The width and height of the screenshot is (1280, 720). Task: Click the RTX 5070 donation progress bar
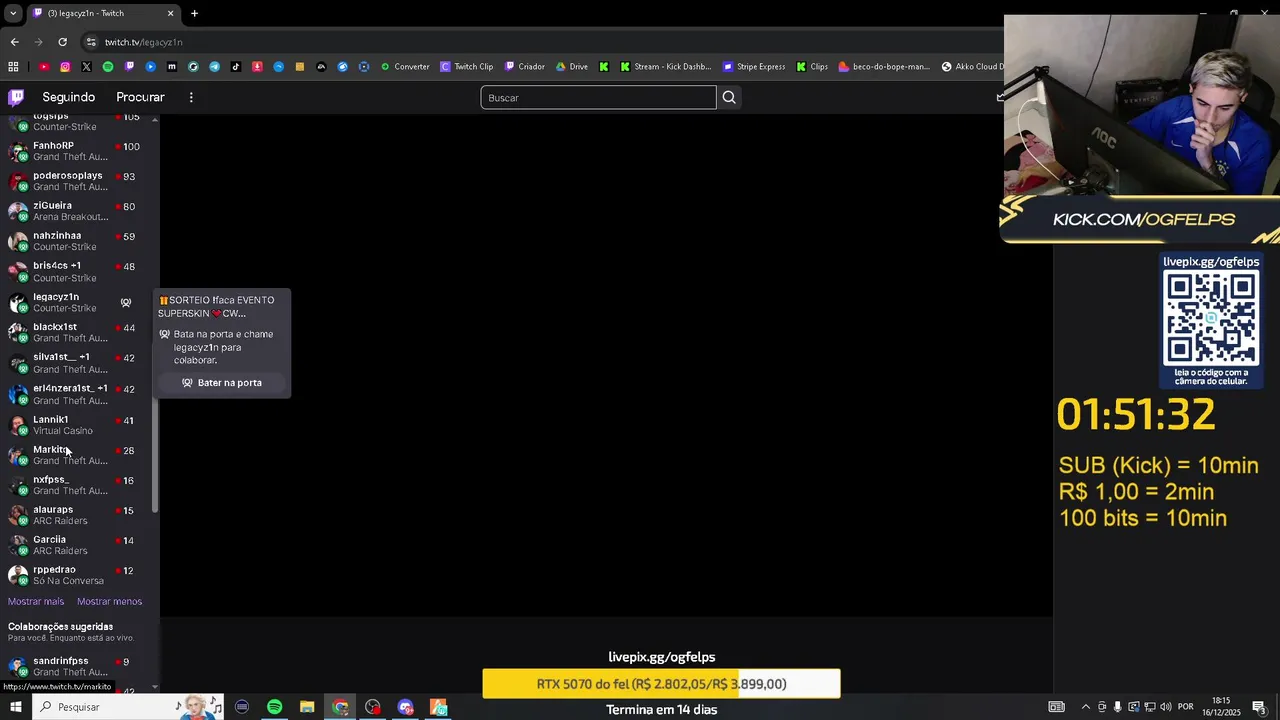click(x=661, y=684)
